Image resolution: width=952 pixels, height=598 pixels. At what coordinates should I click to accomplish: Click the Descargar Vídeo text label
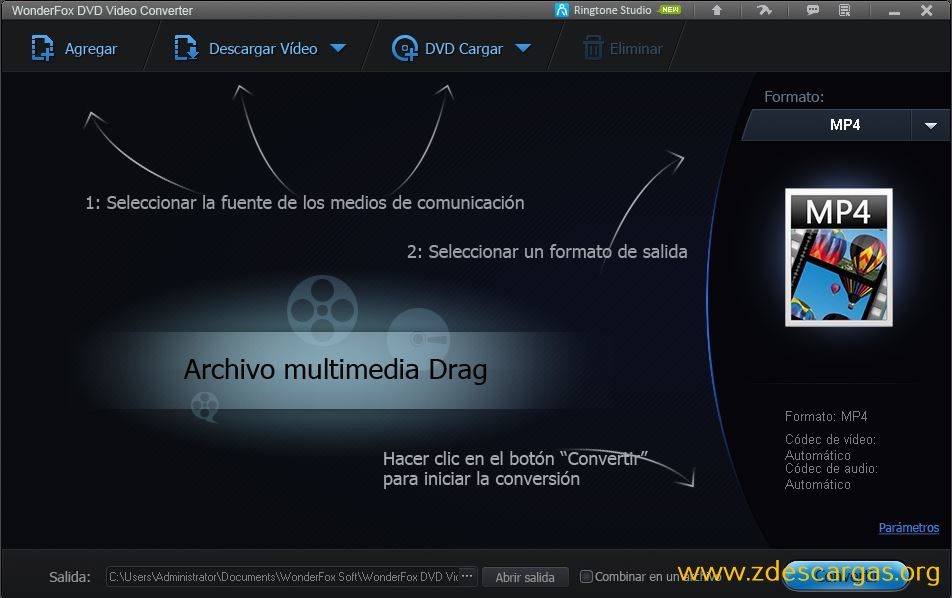click(x=263, y=49)
